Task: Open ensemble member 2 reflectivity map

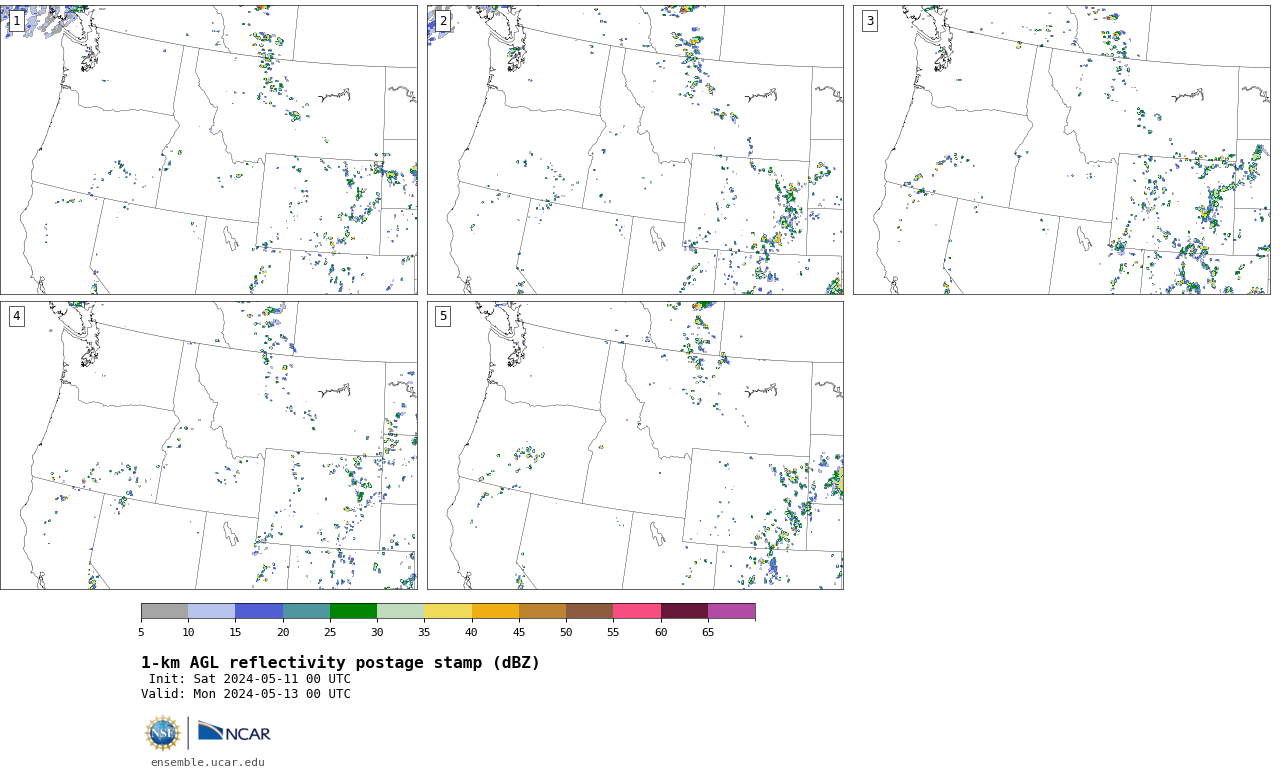Action: click(635, 150)
